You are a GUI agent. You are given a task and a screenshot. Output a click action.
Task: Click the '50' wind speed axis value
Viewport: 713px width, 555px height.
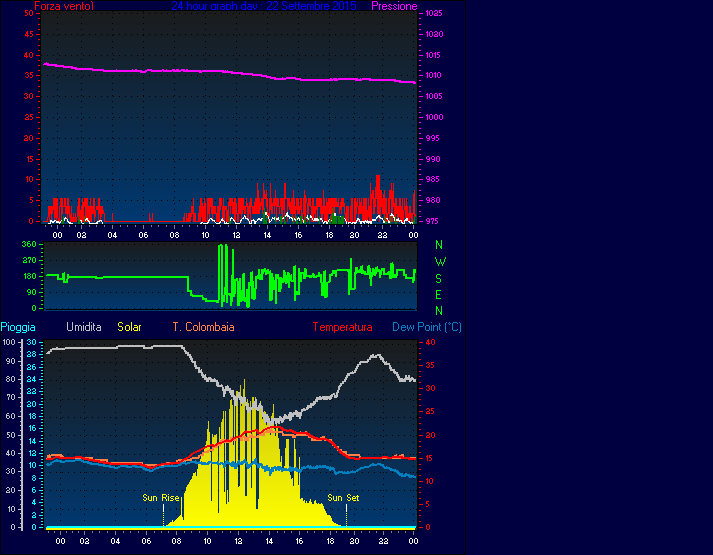(x=29, y=13)
